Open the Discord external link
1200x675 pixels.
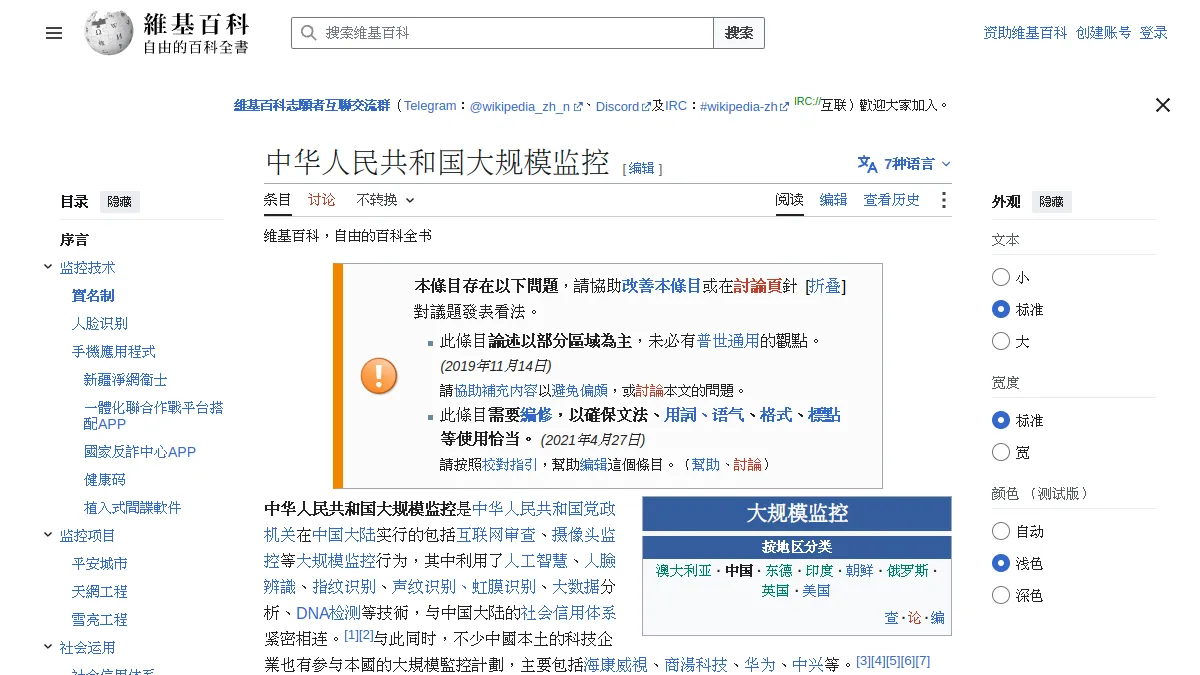(623, 106)
